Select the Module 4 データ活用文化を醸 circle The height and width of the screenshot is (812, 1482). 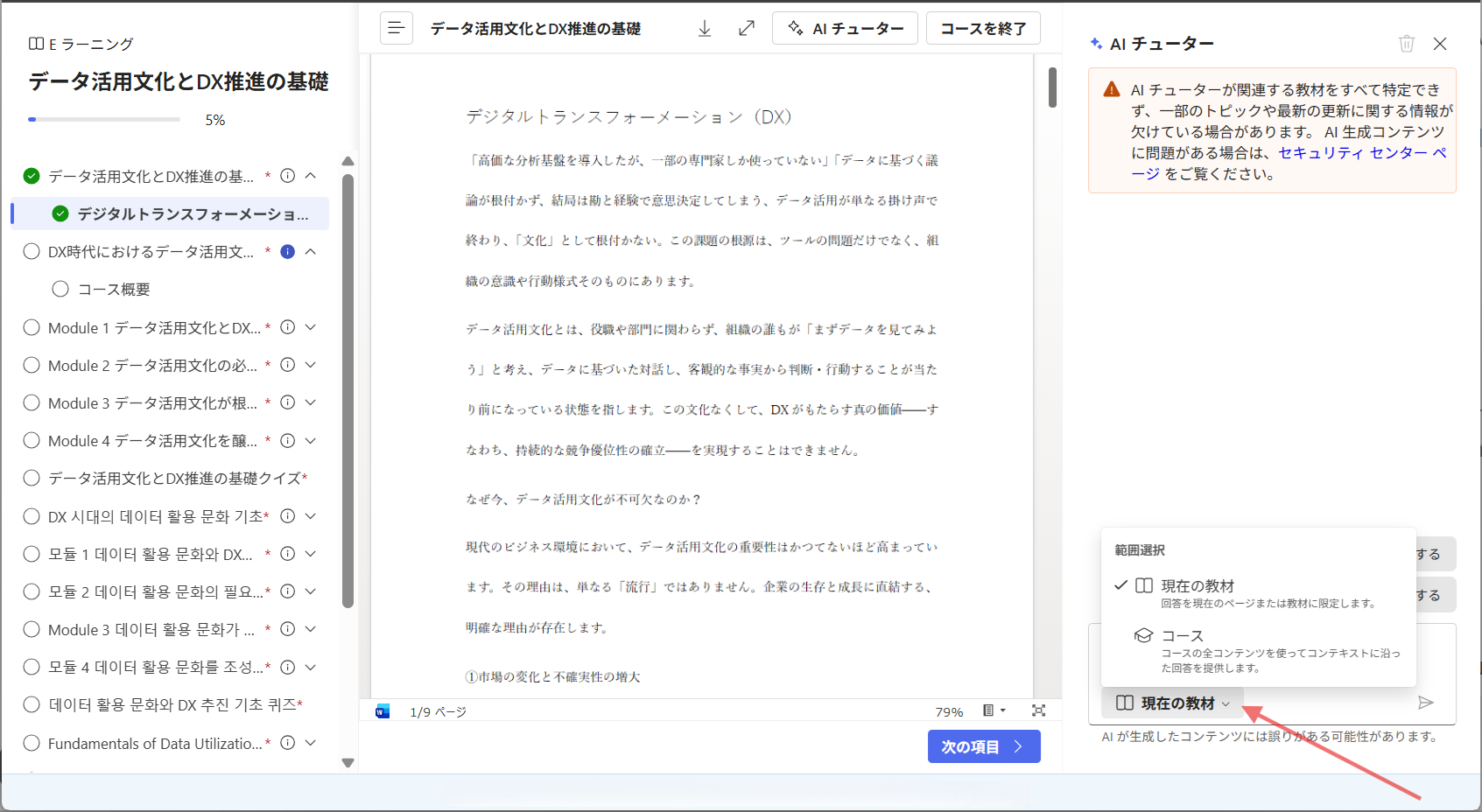click(x=32, y=440)
